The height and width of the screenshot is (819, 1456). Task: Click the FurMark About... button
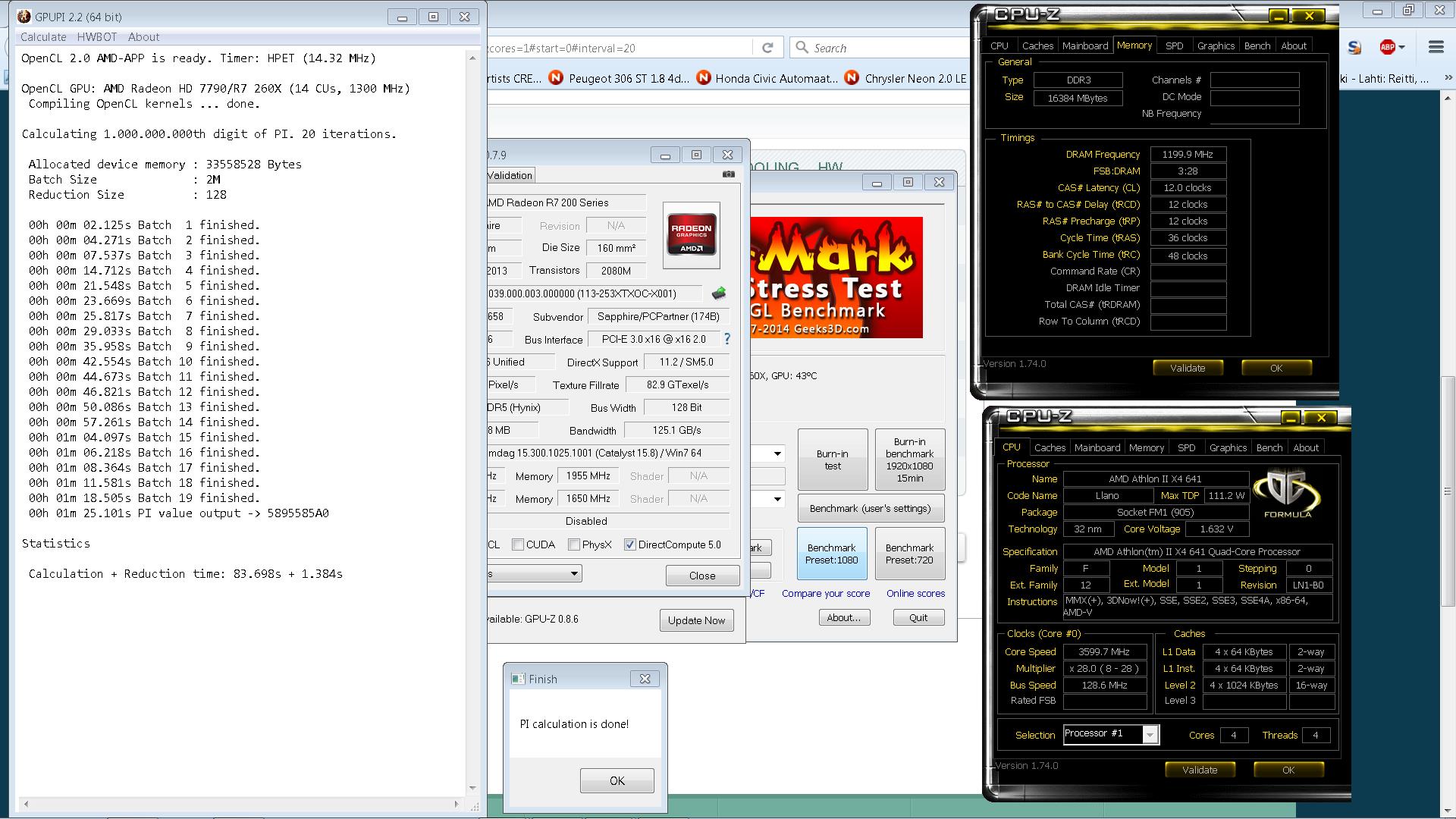coord(844,617)
